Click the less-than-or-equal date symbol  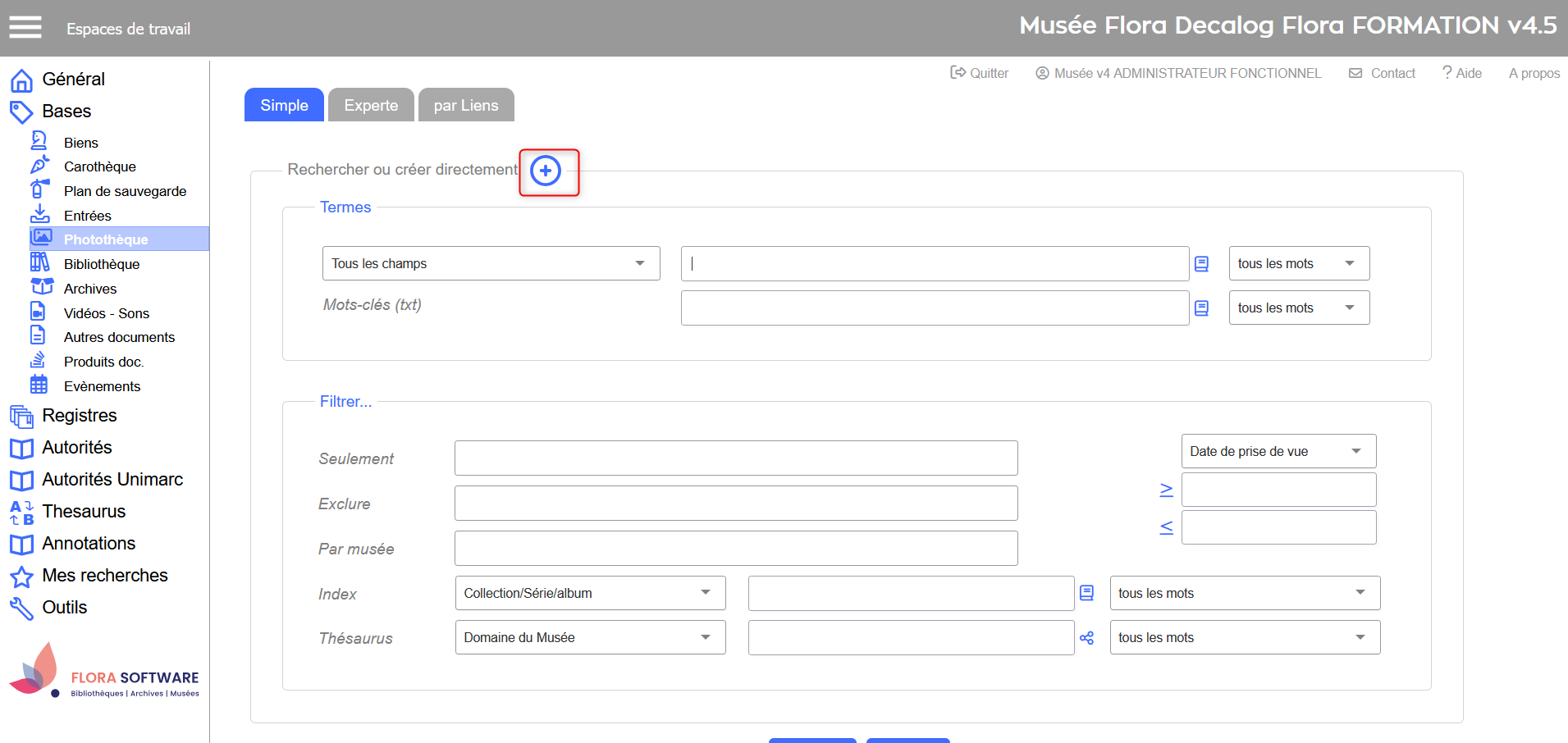1166,527
